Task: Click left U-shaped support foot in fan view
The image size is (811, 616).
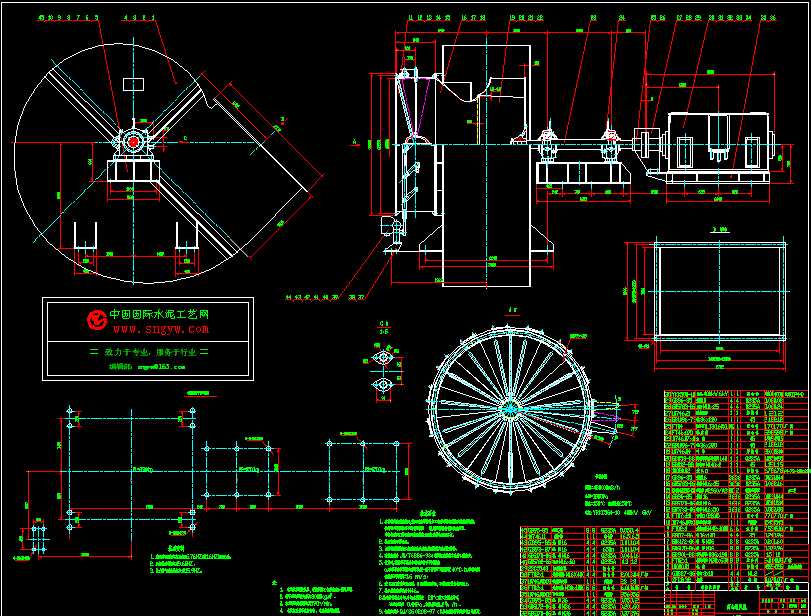Action: [83, 238]
